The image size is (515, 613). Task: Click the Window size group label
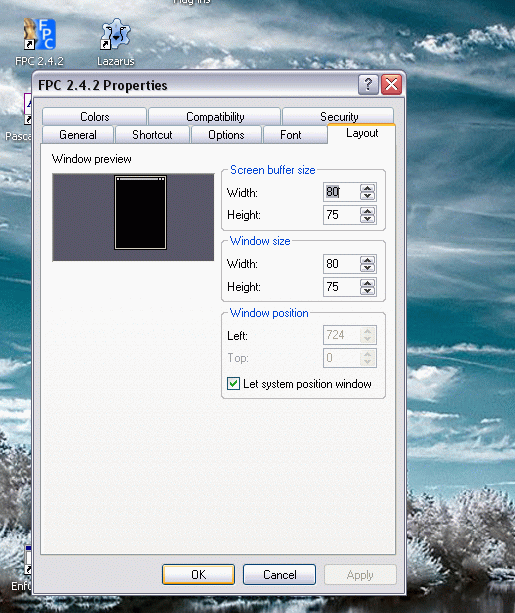click(260, 241)
